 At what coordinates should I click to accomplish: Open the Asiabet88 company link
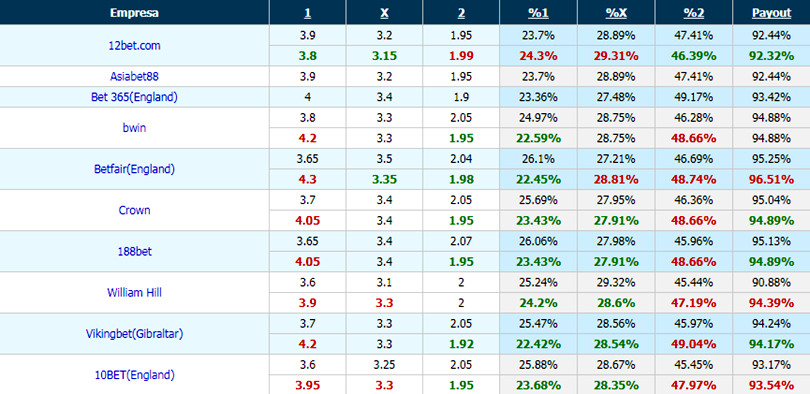click(x=134, y=76)
